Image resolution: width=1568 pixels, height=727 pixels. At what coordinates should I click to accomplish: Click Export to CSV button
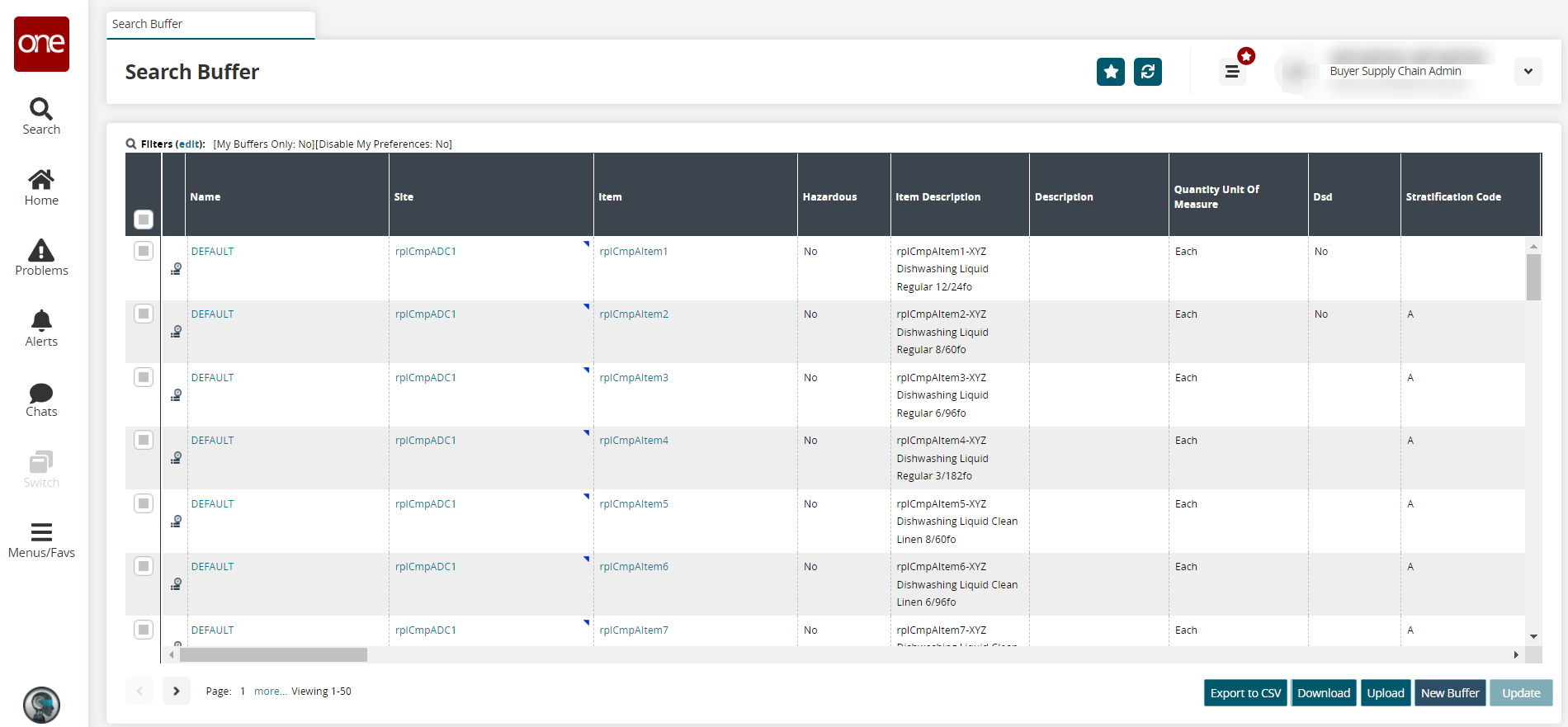1244,693
